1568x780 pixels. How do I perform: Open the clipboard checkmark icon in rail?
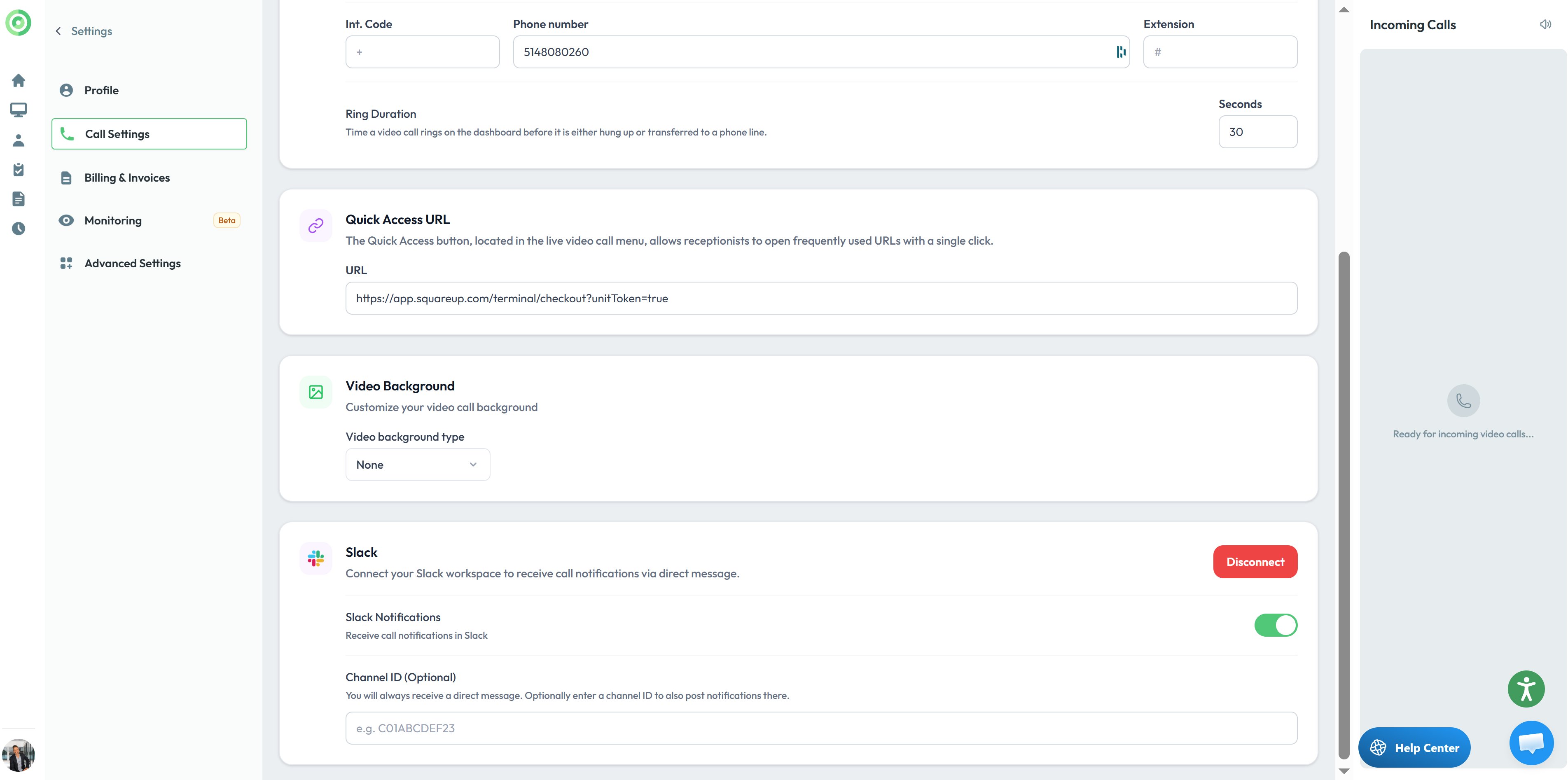(18, 170)
